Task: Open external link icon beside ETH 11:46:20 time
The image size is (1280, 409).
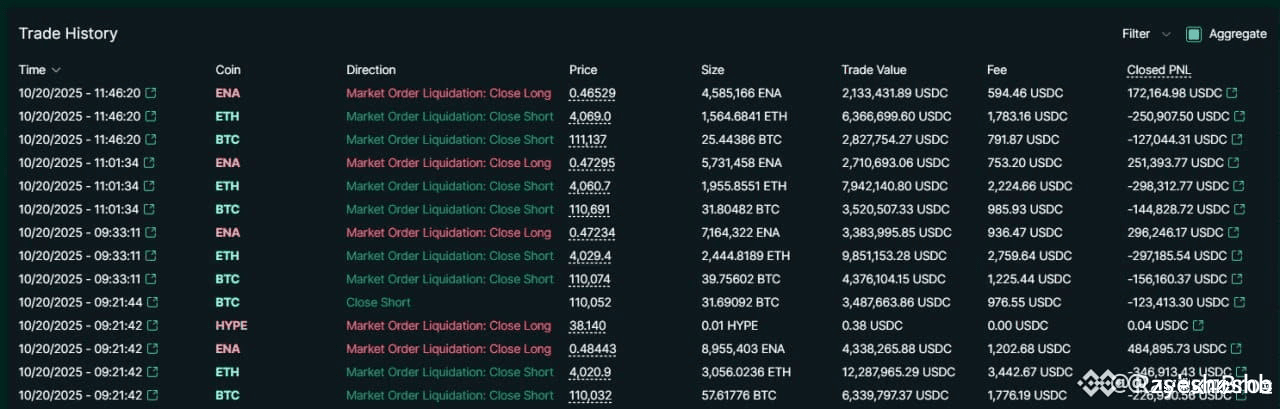Action: 151,116
